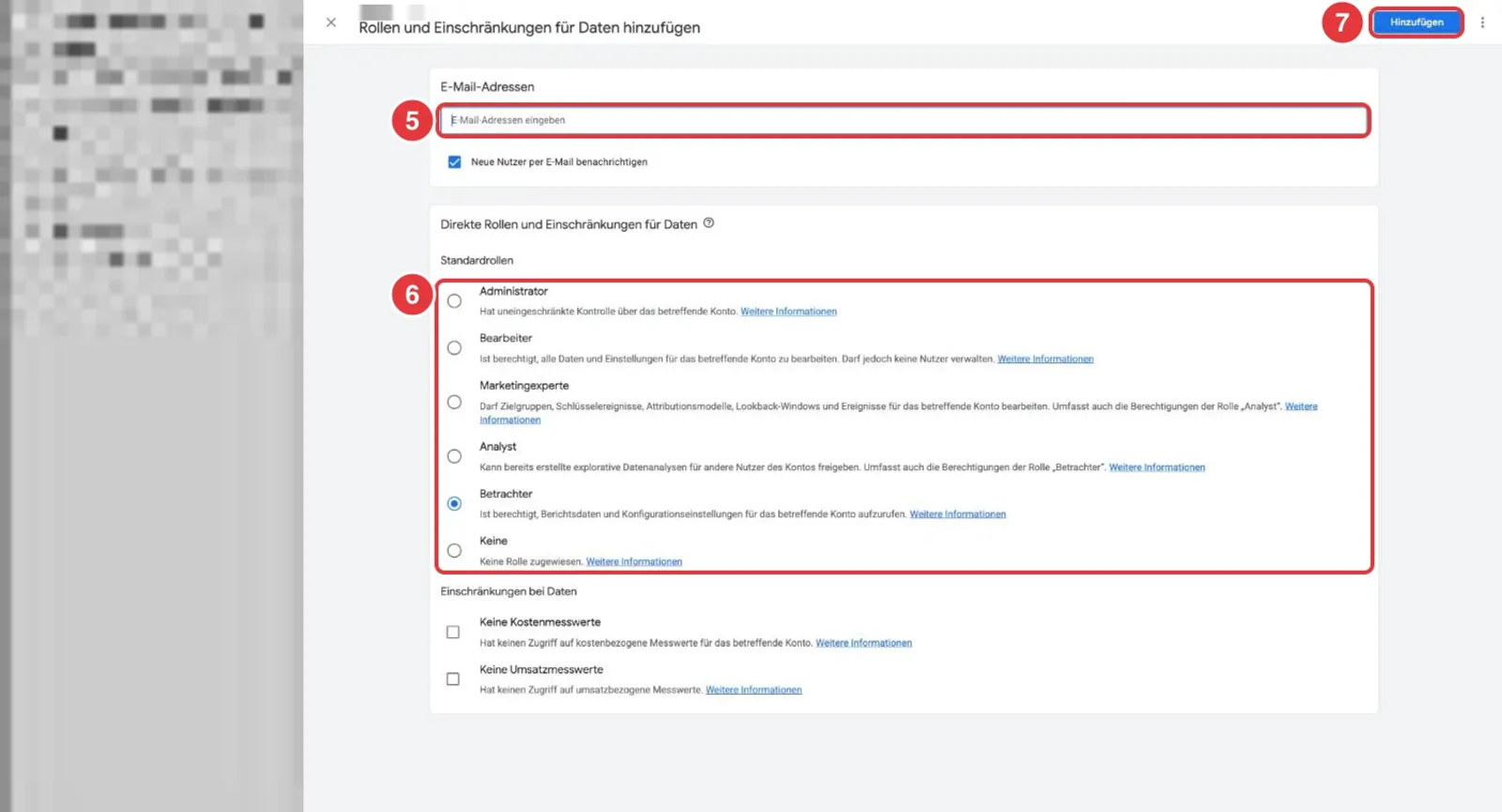Enable Keine Umsatzmesswerte restriction
This screenshot has height=812, width=1502.
coord(453,679)
